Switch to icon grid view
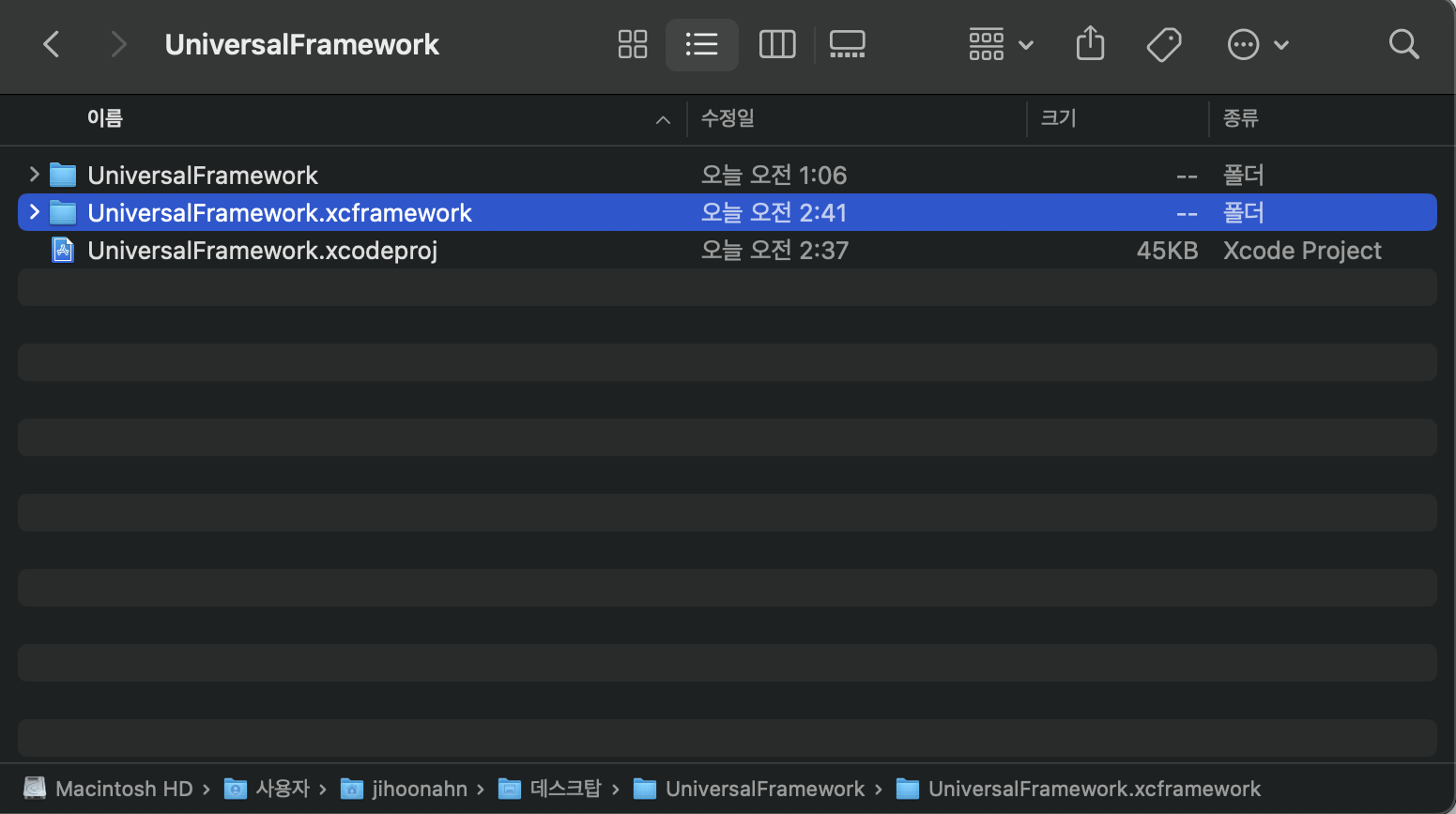 pos(633,44)
